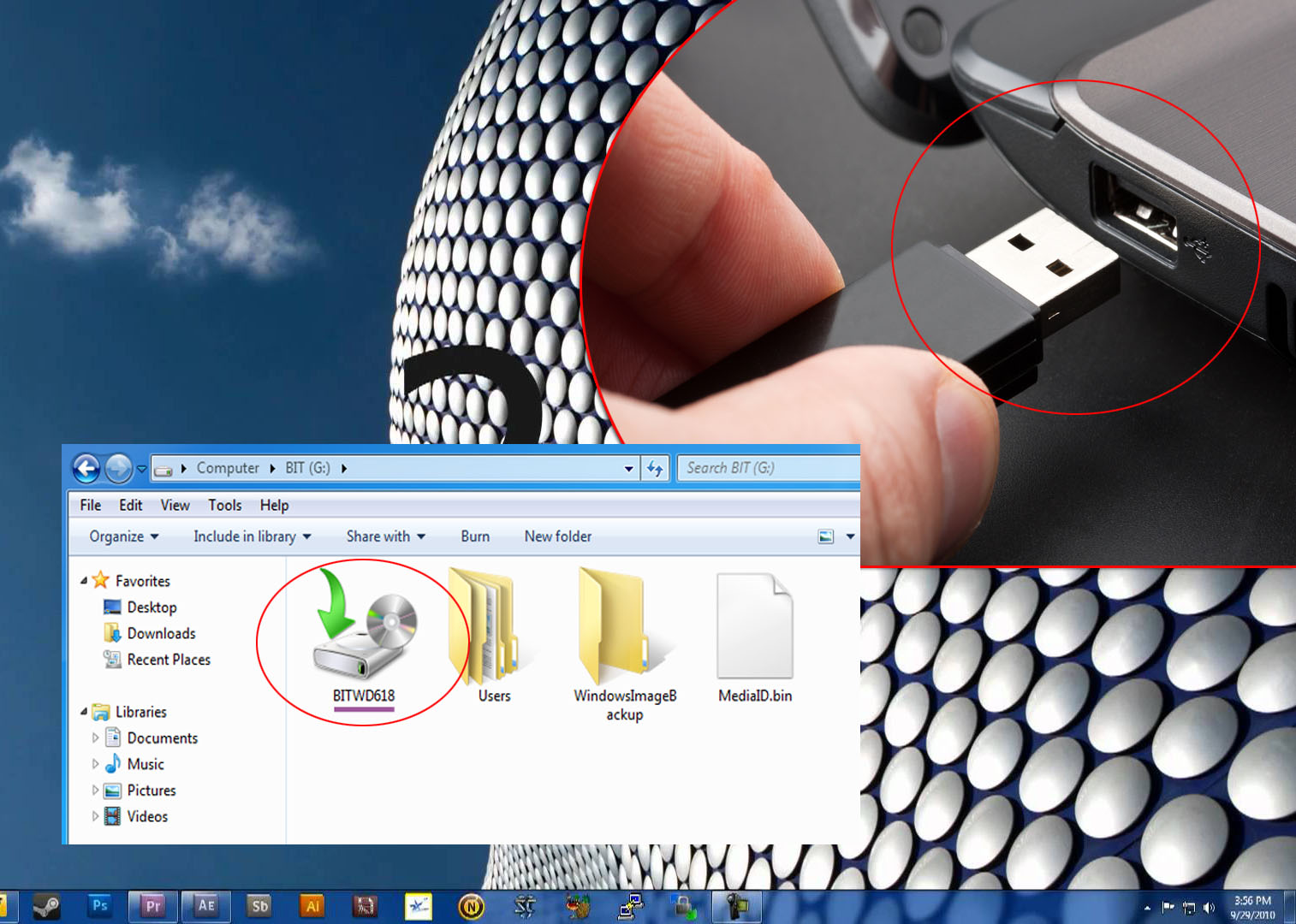Open Photoshop from the taskbar

[99, 906]
